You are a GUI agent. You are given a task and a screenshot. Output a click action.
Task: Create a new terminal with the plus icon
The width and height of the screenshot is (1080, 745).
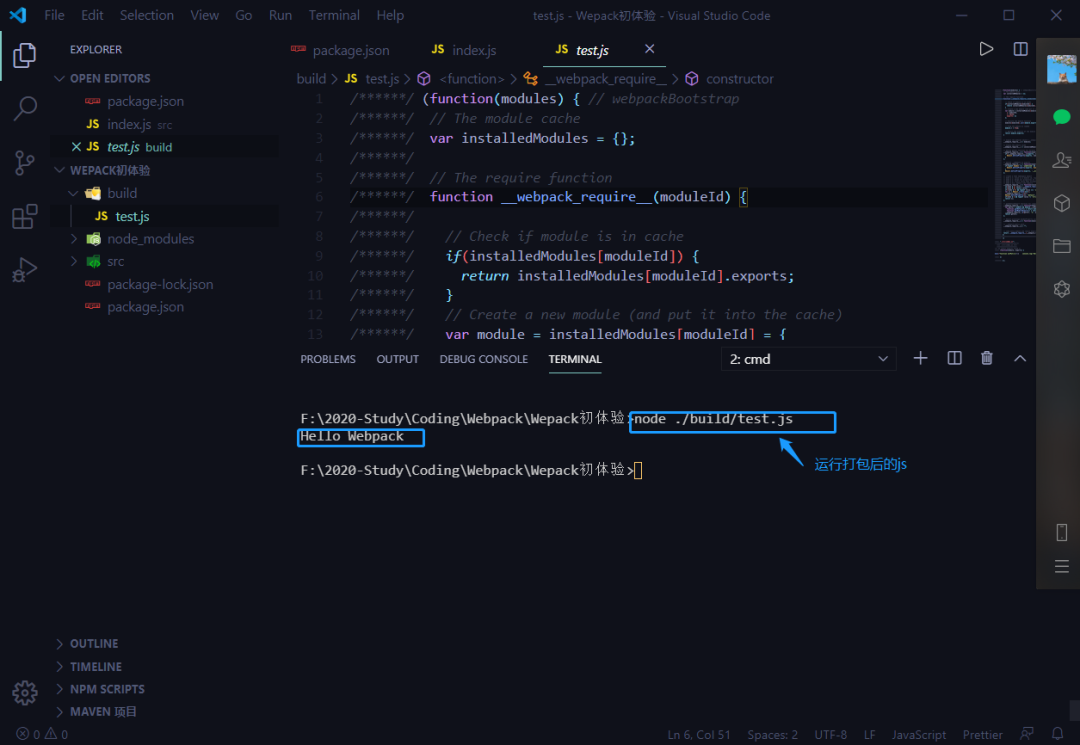click(920, 358)
